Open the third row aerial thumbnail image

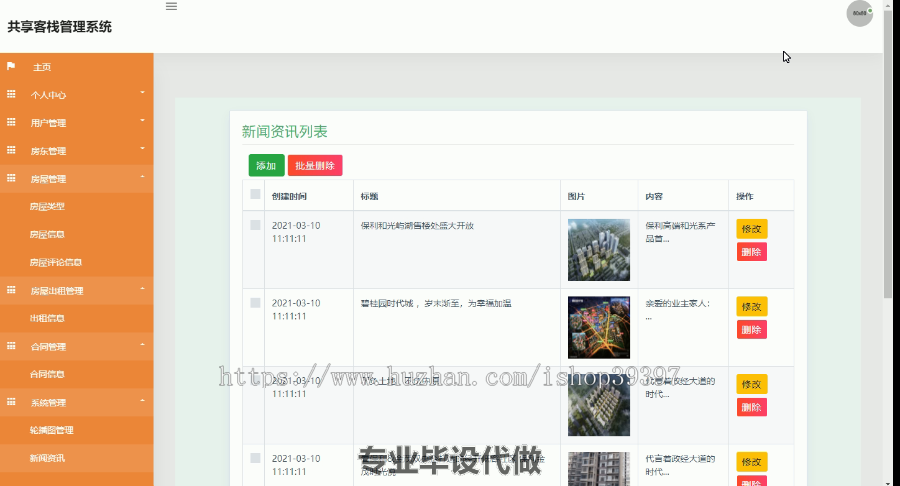pyautogui.click(x=599, y=405)
